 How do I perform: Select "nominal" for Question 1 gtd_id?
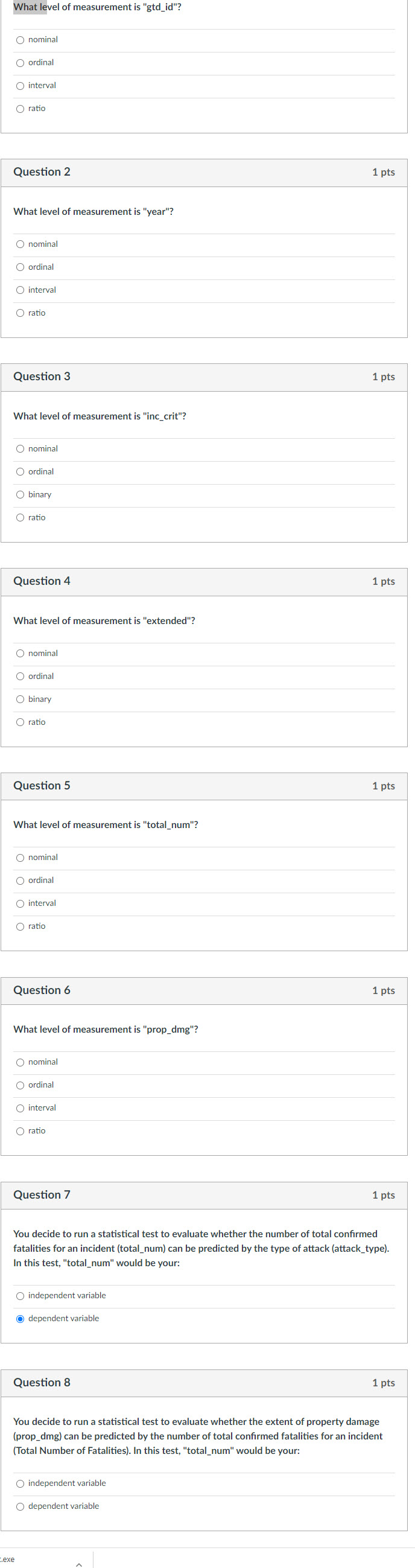coord(20,39)
